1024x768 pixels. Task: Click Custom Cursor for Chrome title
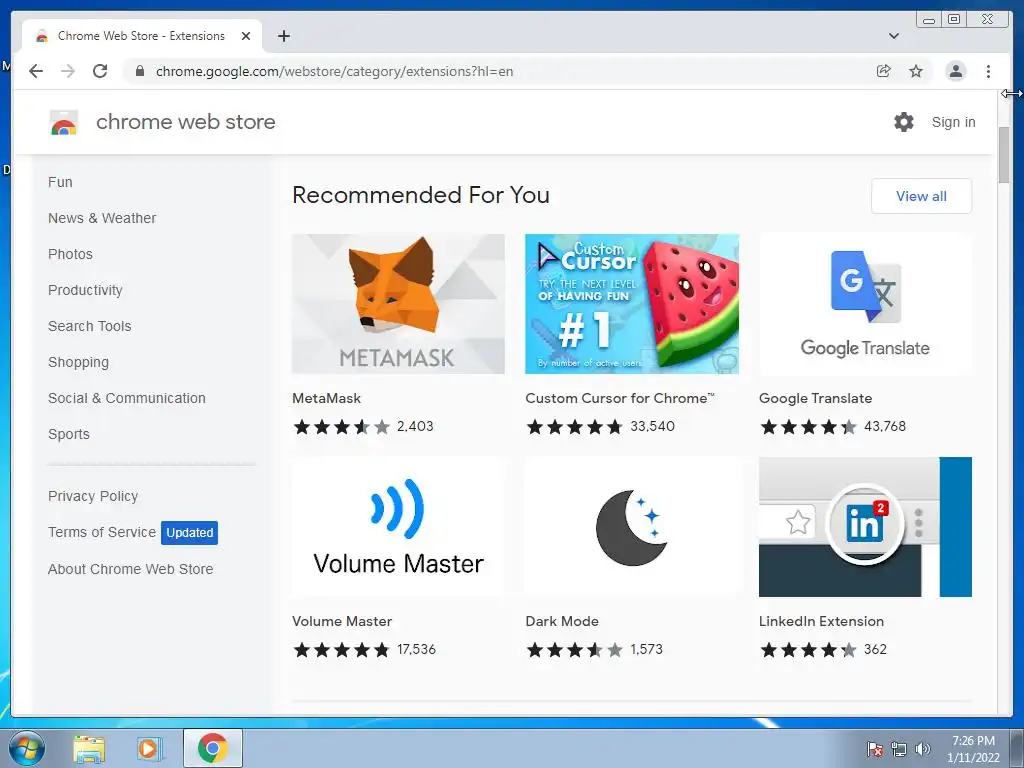(620, 398)
